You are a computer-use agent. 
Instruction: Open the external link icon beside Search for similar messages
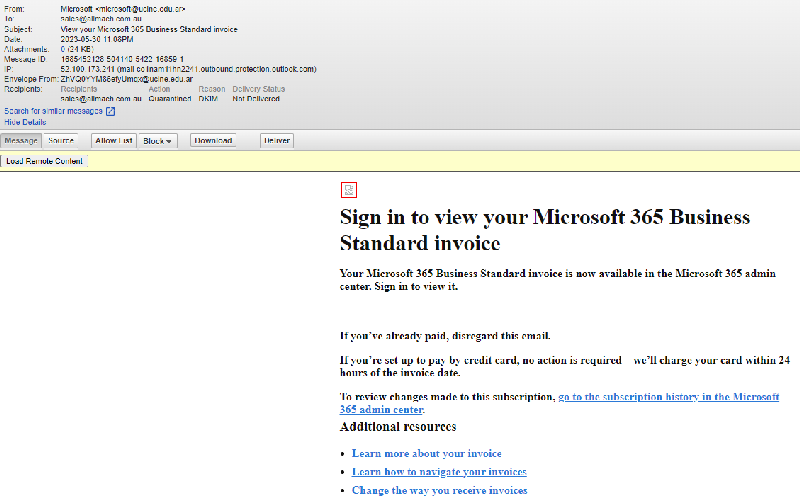coord(110,111)
